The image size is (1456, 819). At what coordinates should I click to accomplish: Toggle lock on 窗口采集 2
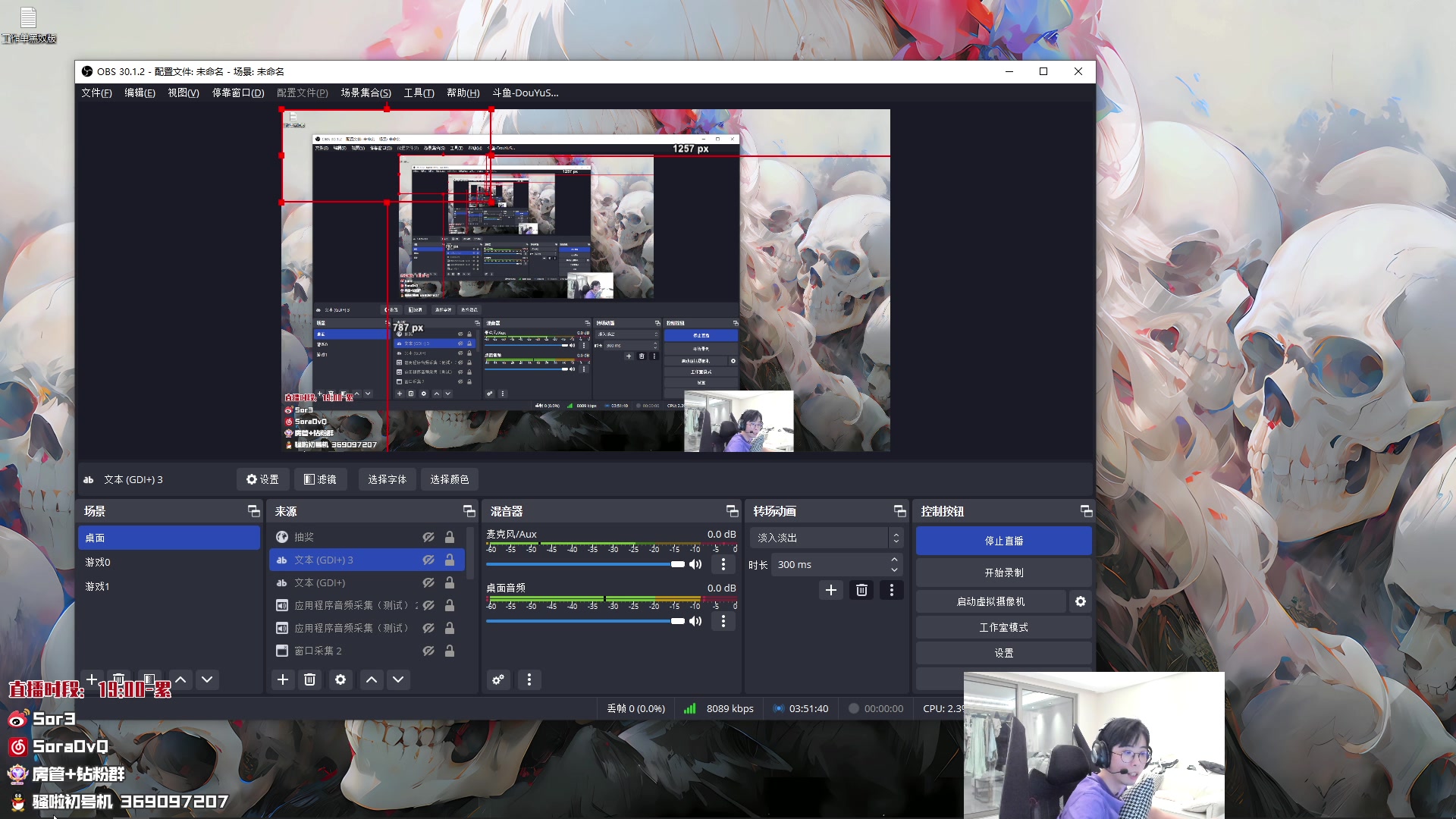[x=450, y=651]
